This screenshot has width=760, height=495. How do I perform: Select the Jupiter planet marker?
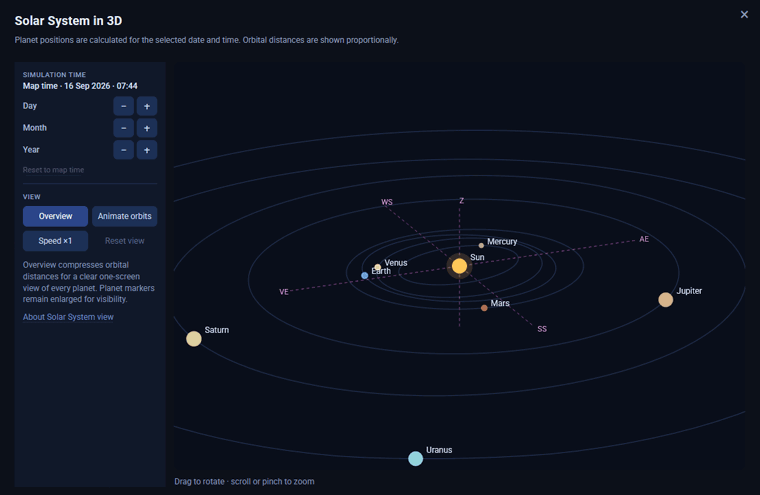665,300
